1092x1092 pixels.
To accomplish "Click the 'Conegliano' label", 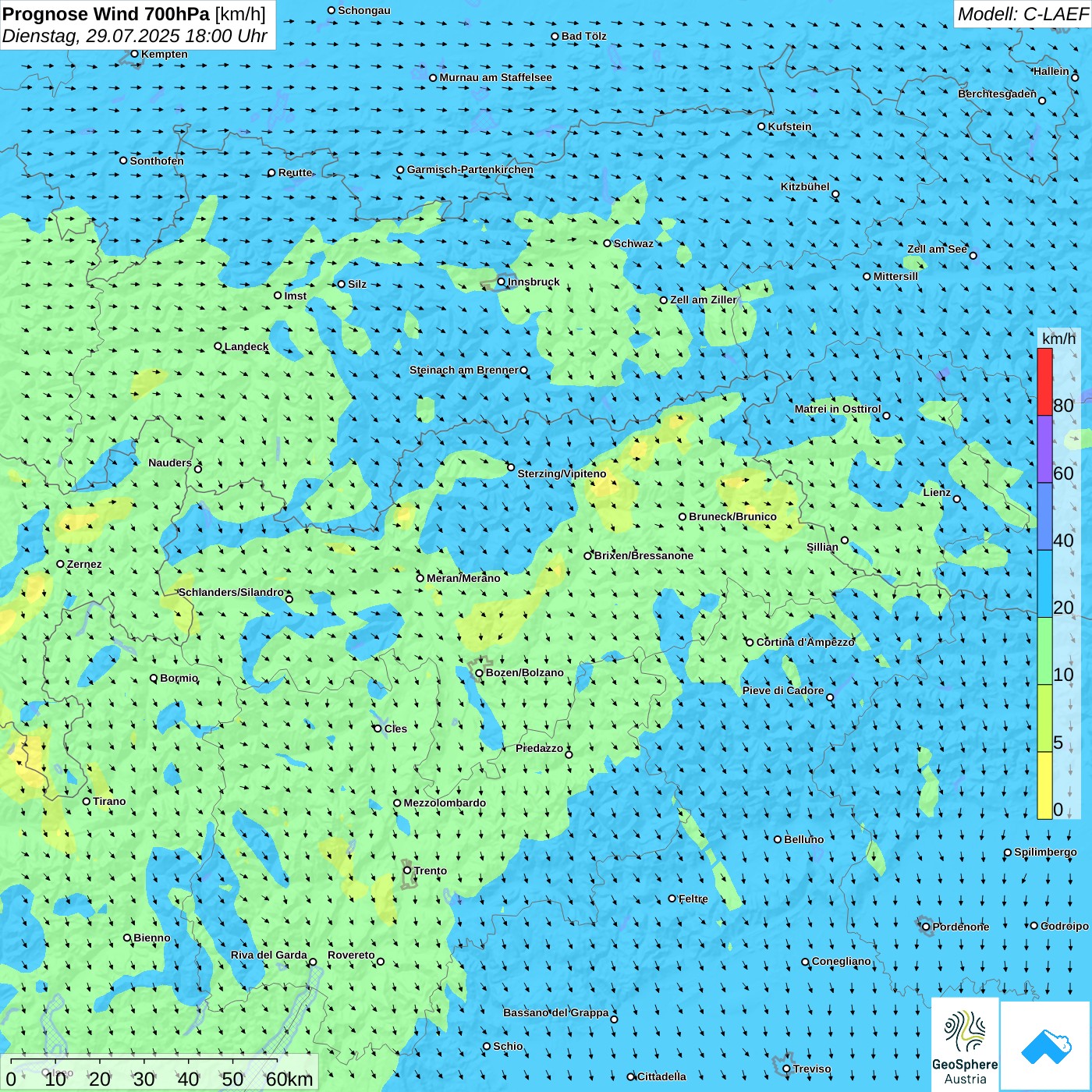I will [842, 961].
